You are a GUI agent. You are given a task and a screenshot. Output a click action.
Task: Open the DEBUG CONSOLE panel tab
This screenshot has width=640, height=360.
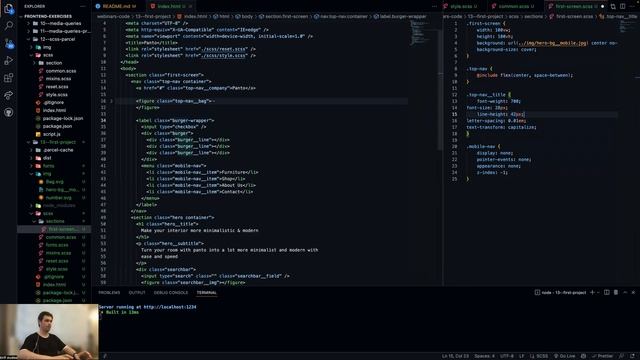click(171, 293)
